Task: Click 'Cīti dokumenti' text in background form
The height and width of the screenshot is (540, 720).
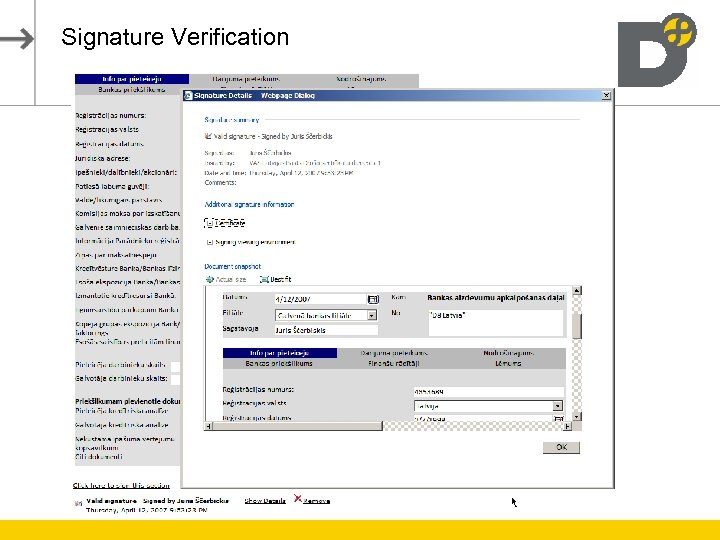Action: coord(99,457)
